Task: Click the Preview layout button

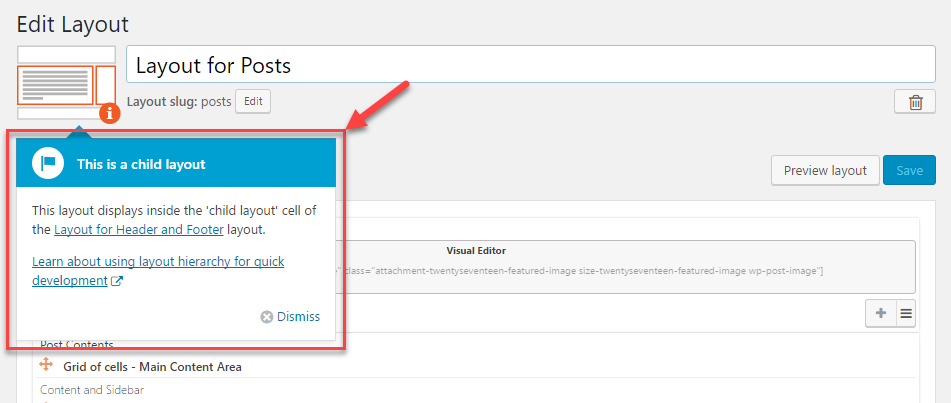Action: [x=825, y=171]
